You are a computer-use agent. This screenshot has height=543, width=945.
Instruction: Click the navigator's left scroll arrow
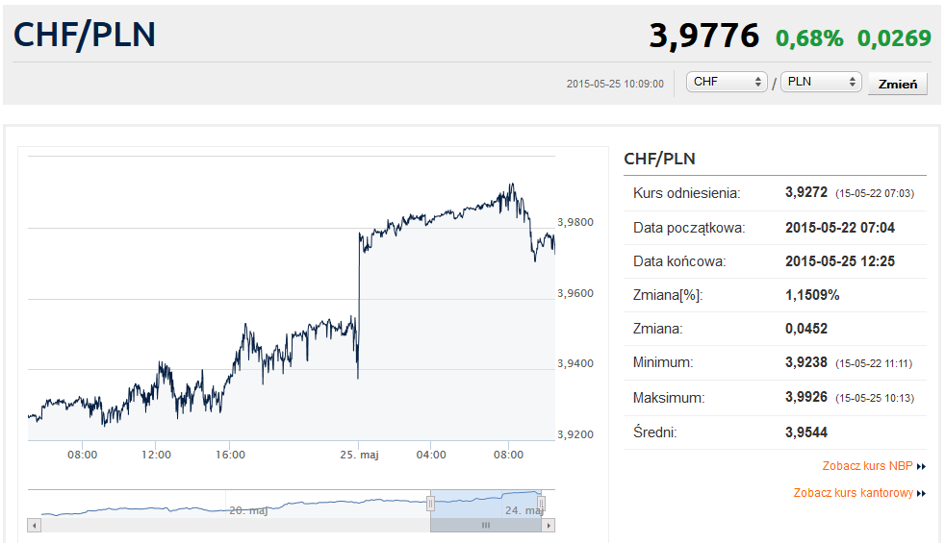click(x=34, y=525)
